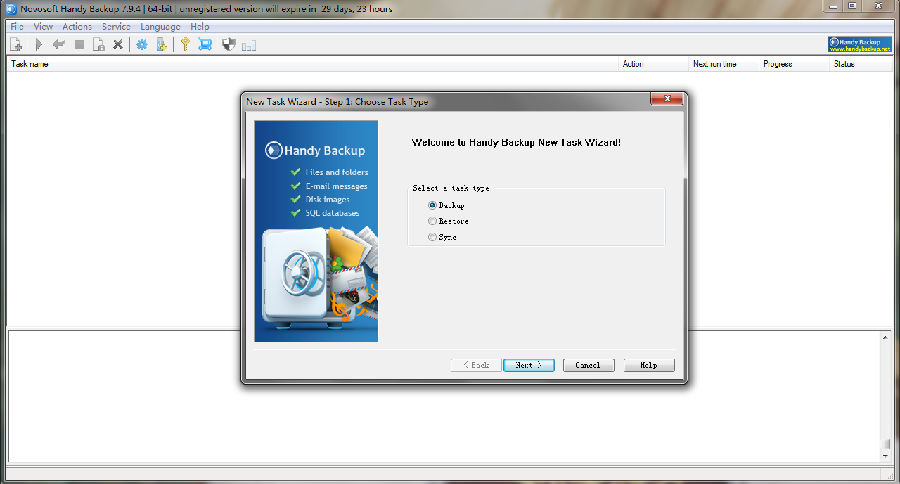This screenshot has width=900, height=484.
Task: Click 'E-mail messages' in wizard banner
Action: [336, 186]
